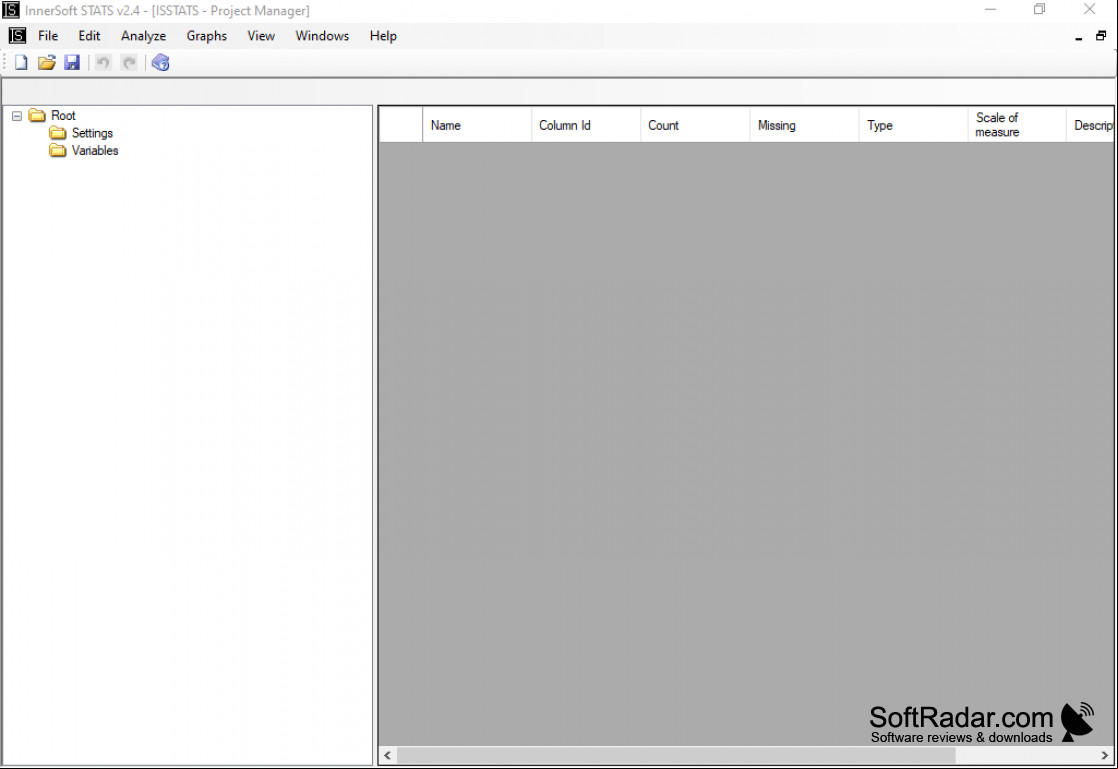The width and height of the screenshot is (1118, 769).
Task: Open the Help menu
Action: [383, 36]
